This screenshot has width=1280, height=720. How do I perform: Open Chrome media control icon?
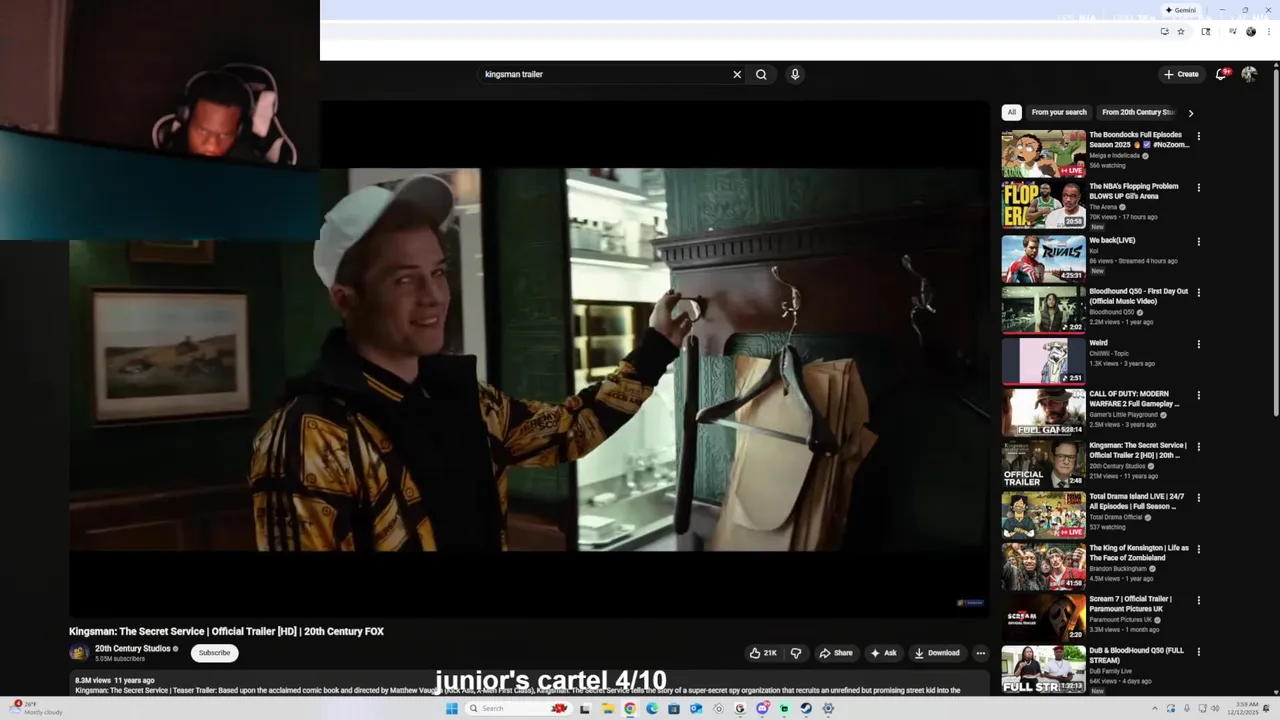[1232, 32]
